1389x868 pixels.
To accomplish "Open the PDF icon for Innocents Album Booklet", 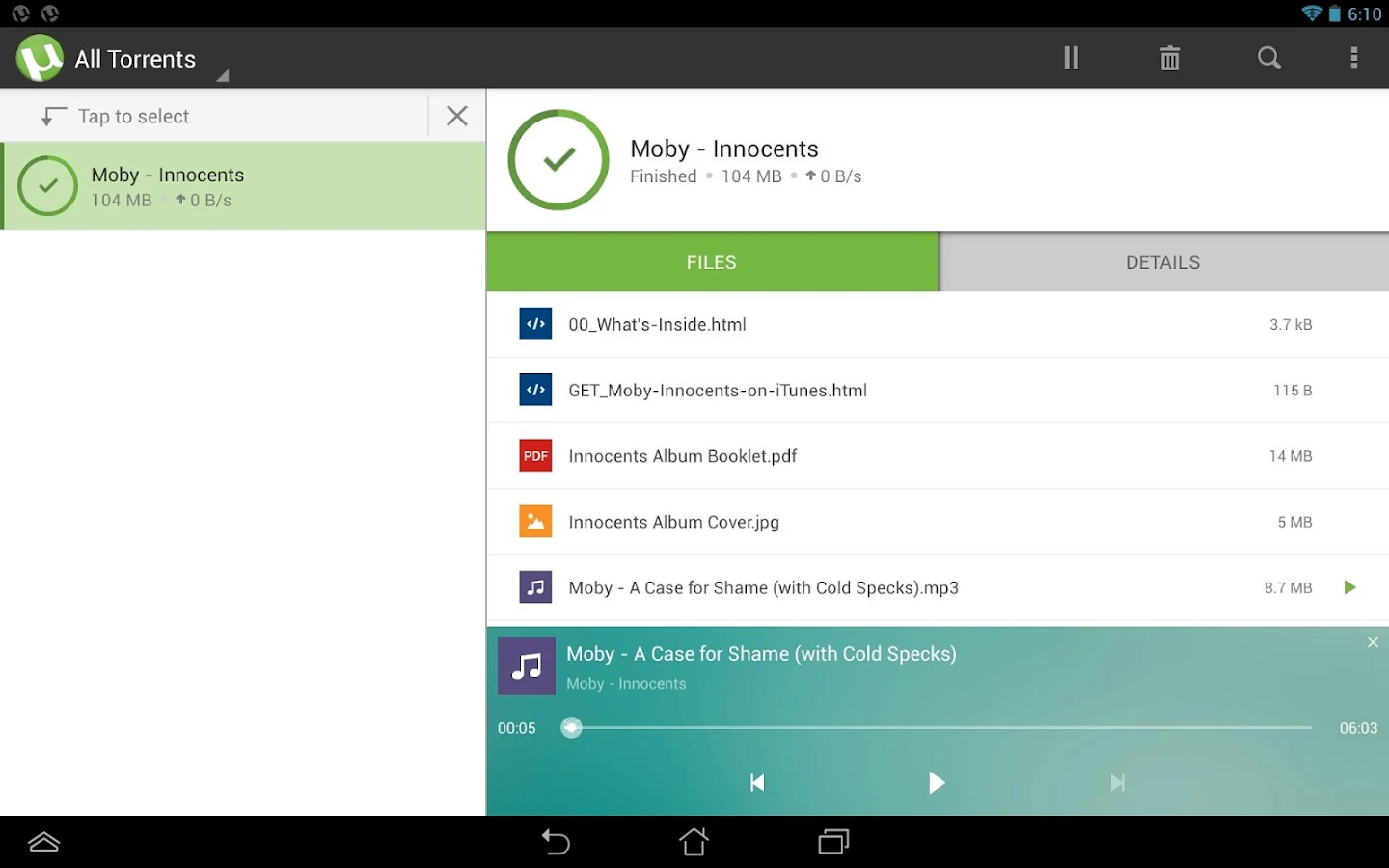I will [535, 455].
